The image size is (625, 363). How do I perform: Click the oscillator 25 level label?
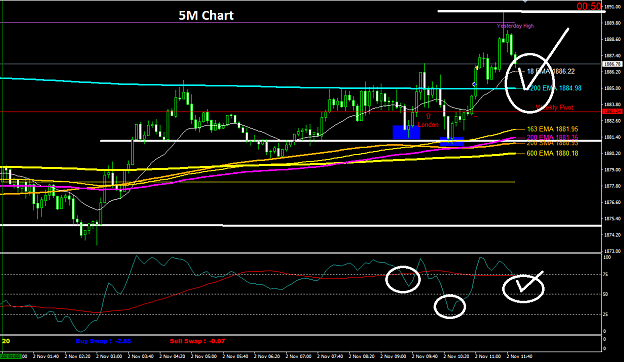(606, 314)
